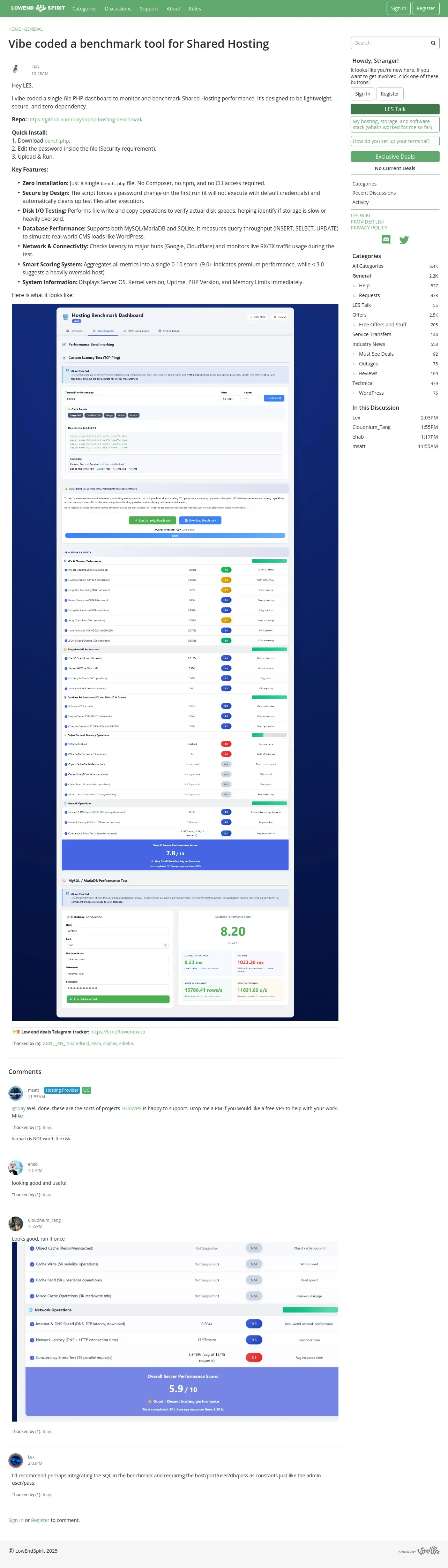Open Support in the top navigation
This screenshot has height=1568, width=448.
(149, 8)
